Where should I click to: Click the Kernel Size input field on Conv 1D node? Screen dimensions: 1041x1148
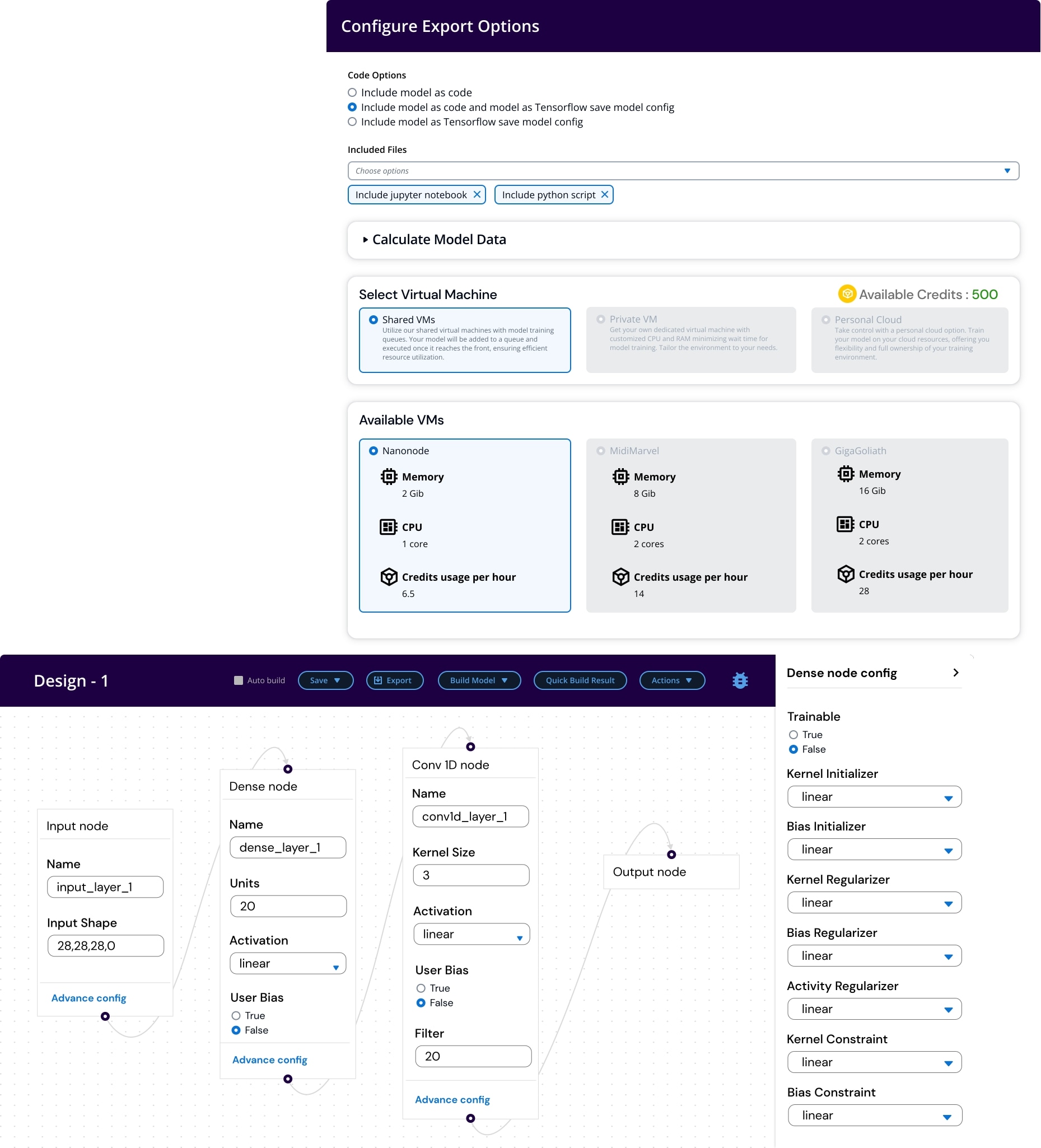tap(470, 875)
